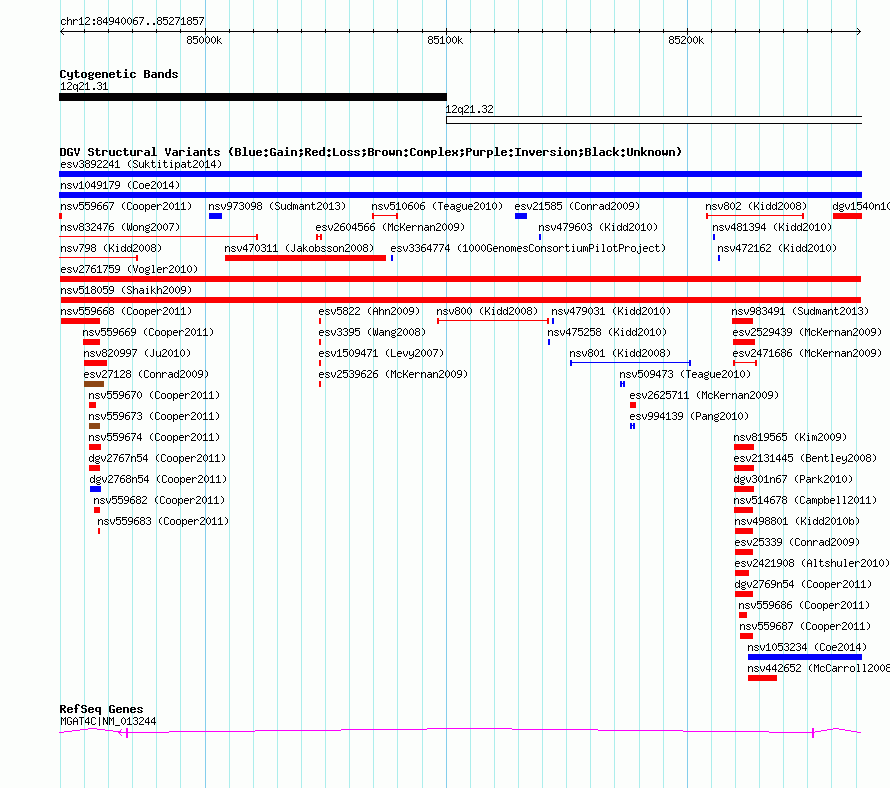The width and height of the screenshot is (890, 788).
Task: Select the esv27128 (Conrad2009) label
Action: click(146, 374)
